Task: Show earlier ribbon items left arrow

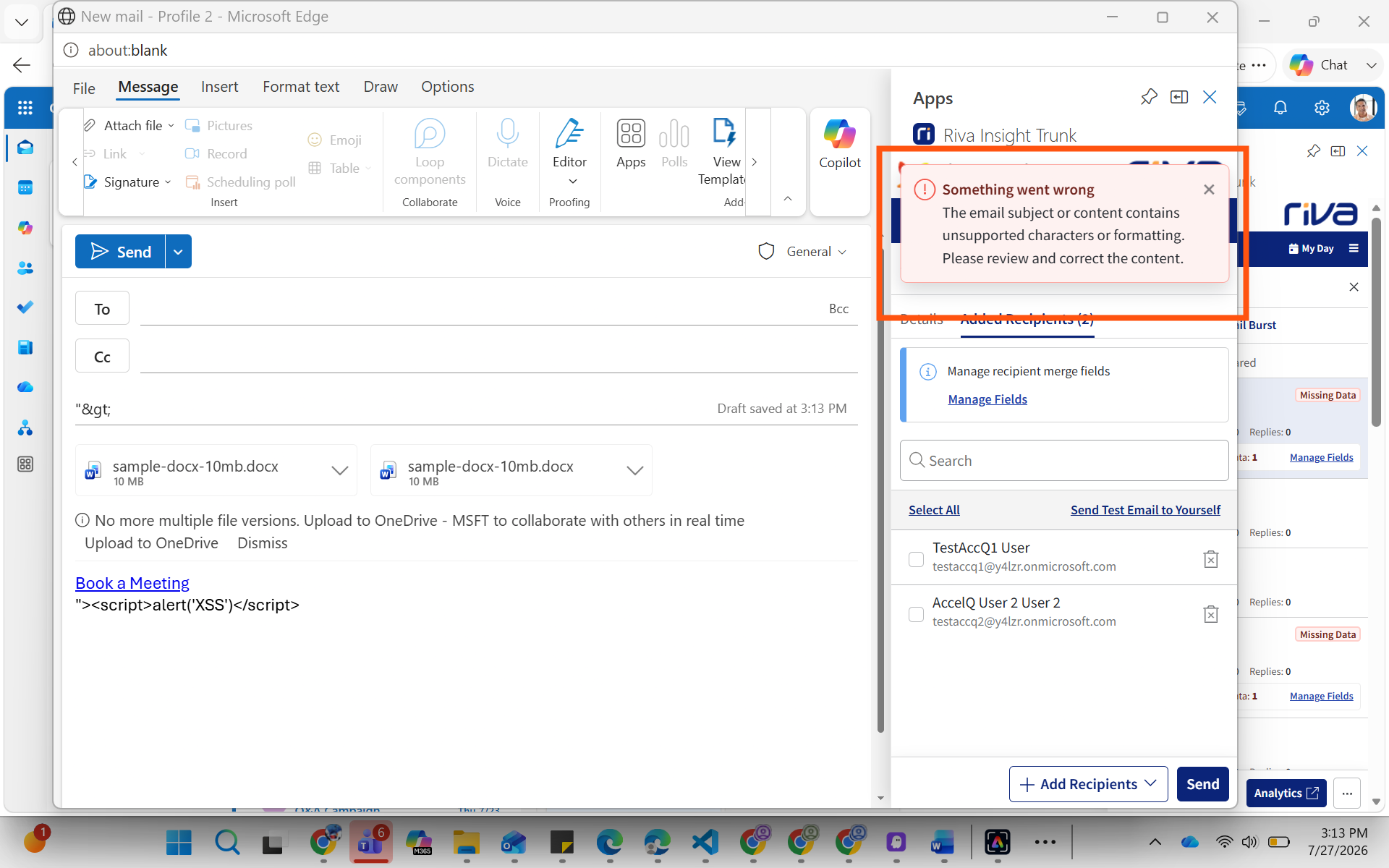Action: tap(75, 162)
